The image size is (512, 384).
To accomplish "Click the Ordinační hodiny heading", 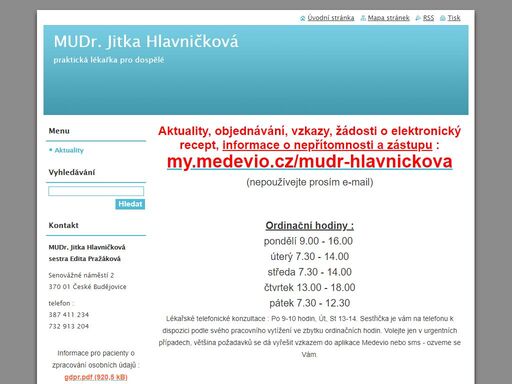I will (309, 226).
